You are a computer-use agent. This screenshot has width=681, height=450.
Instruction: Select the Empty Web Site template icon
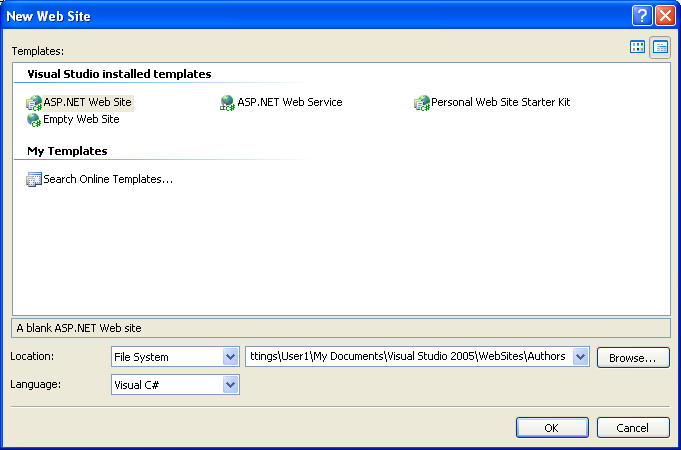coord(34,119)
